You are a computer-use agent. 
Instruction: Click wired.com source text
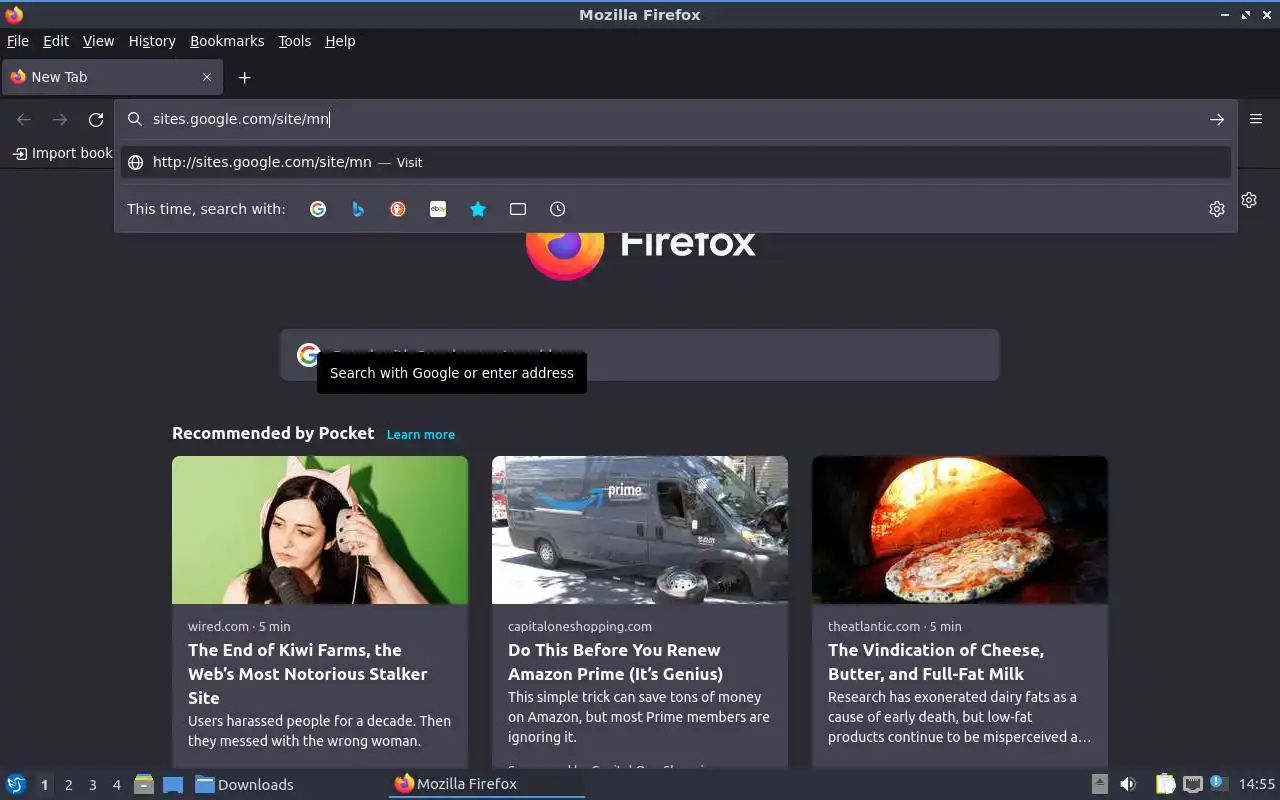point(218,626)
